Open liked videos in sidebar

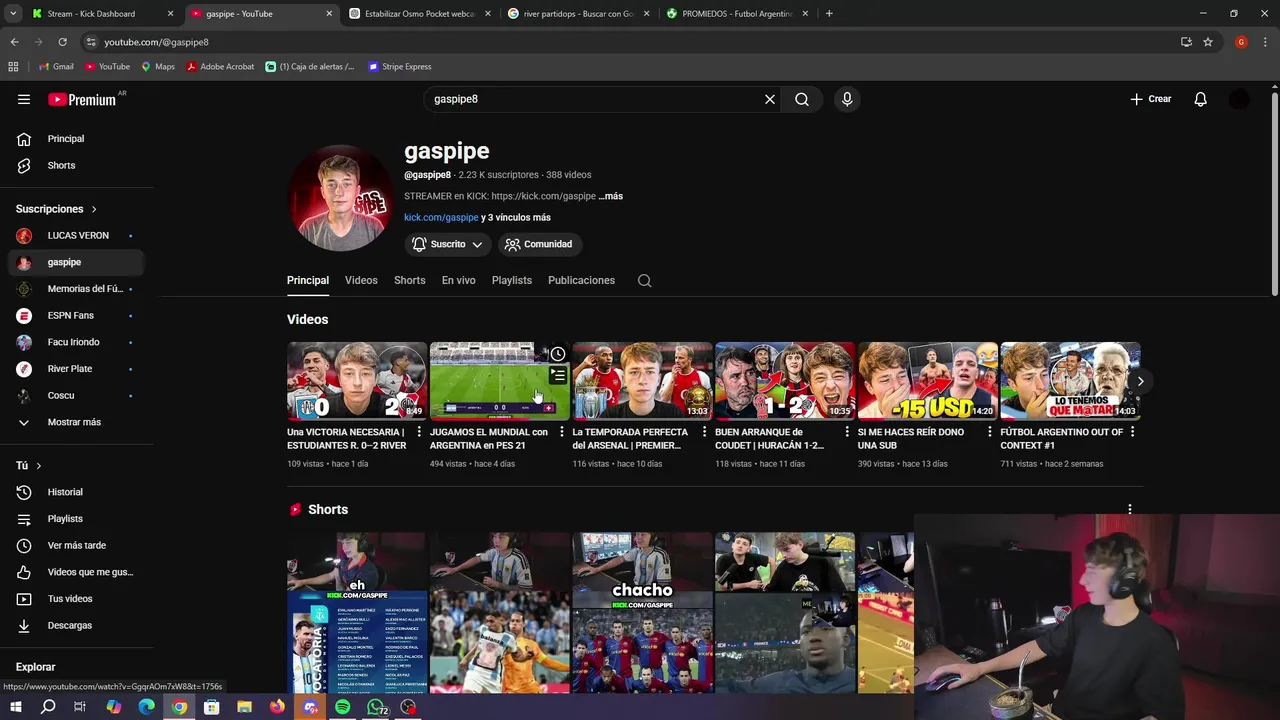pyautogui.click(x=76, y=572)
